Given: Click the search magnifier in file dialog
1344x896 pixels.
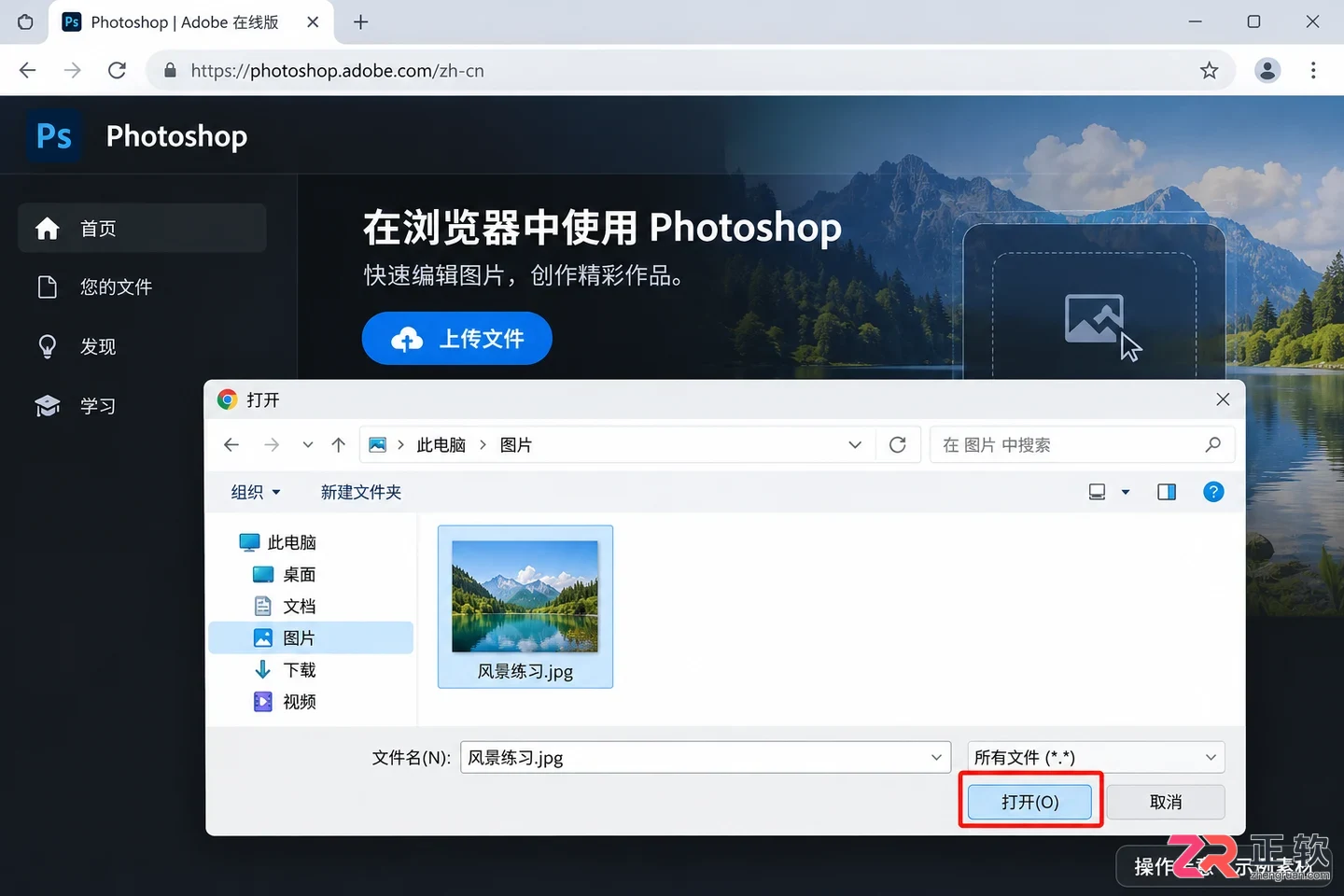Looking at the screenshot, I should pyautogui.click(x=1212, y=445).
